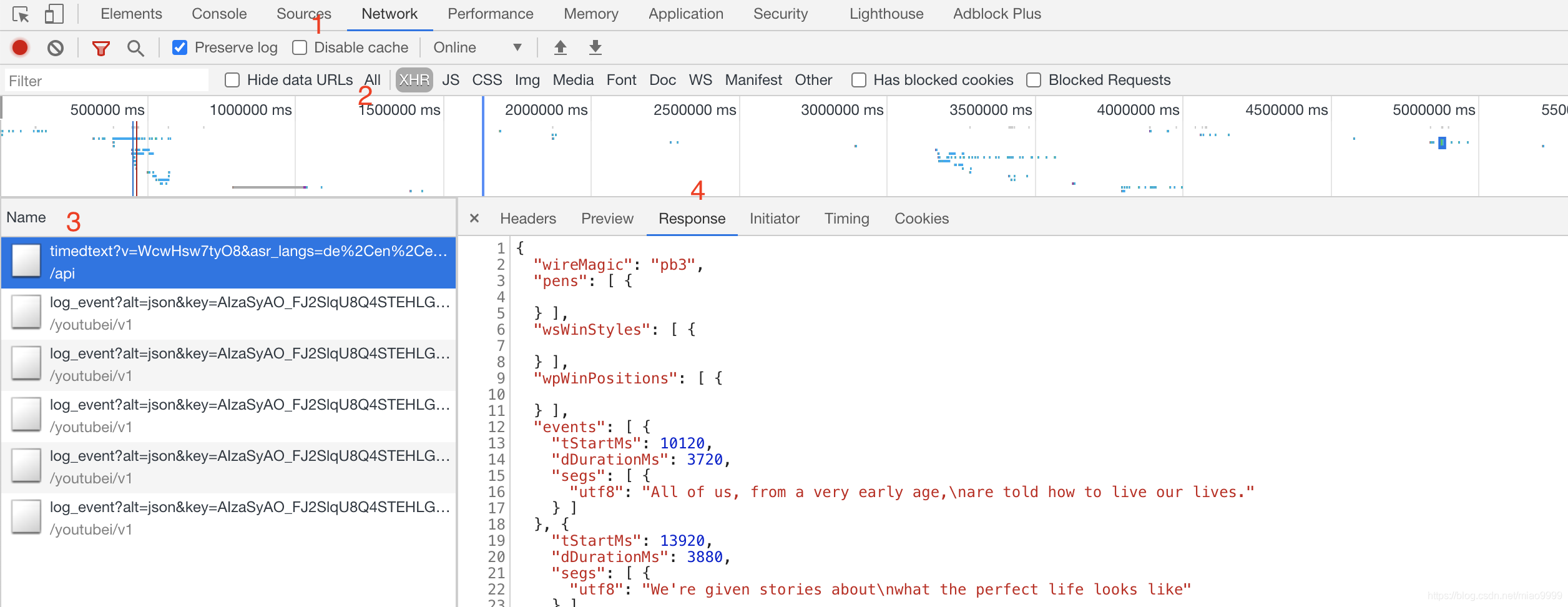Open the Headers detail tab

tap(528, 219)
